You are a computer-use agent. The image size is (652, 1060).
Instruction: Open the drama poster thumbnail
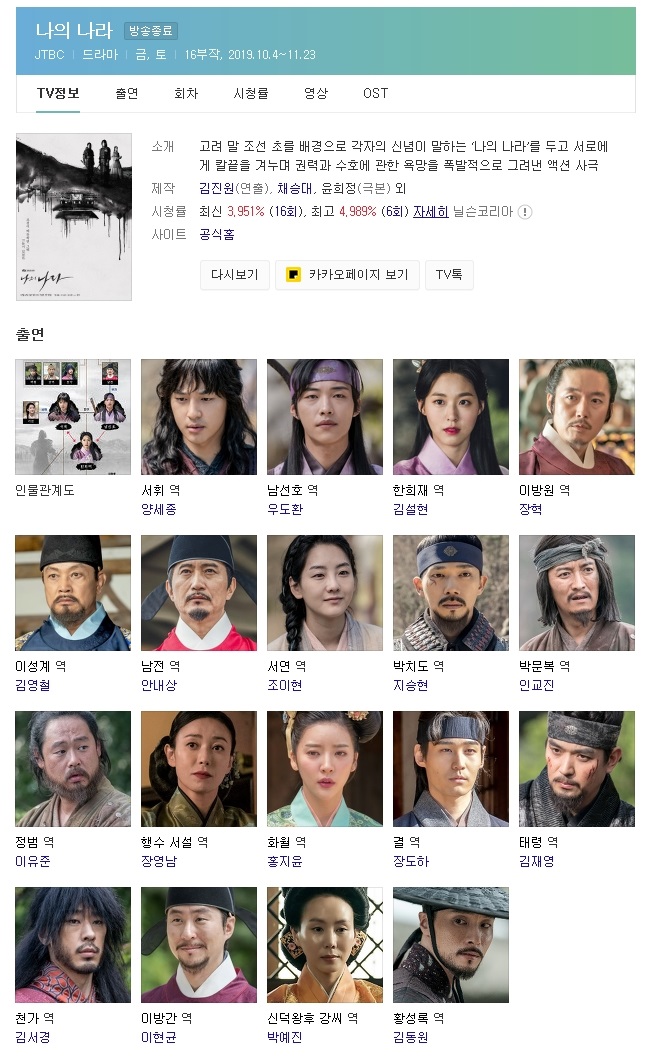74,216
